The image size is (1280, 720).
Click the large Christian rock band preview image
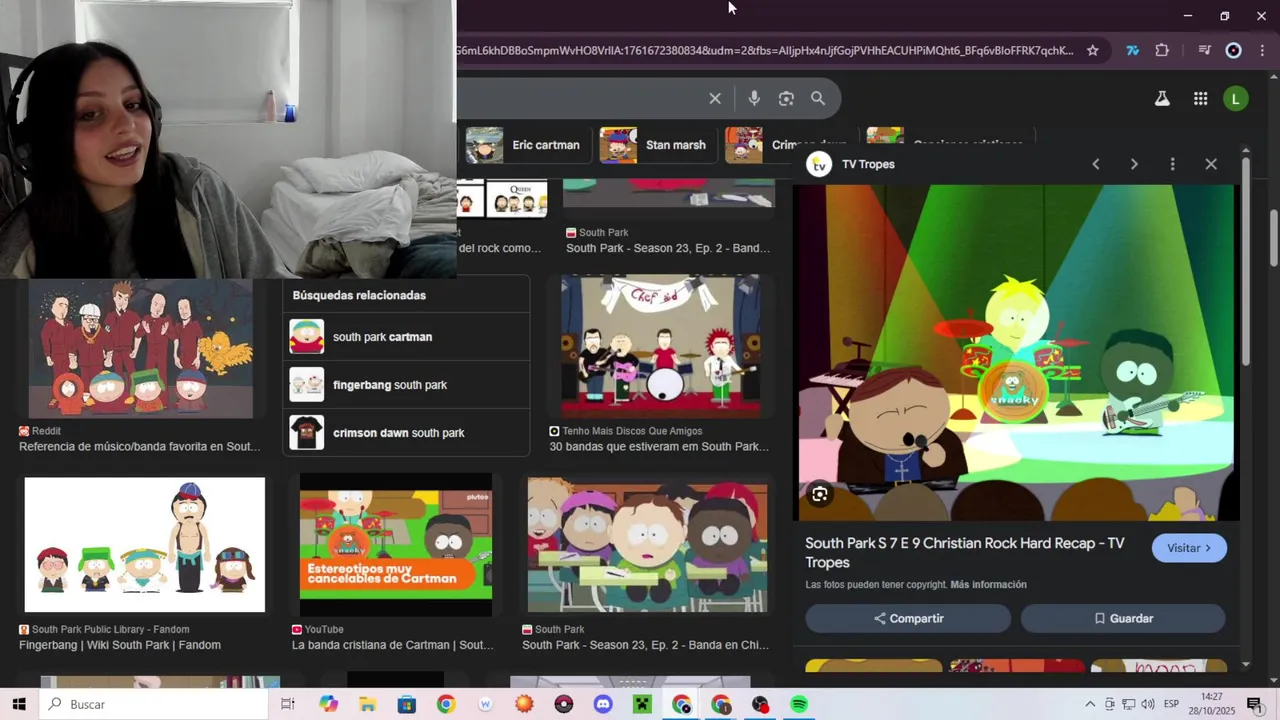point(1016,352)
